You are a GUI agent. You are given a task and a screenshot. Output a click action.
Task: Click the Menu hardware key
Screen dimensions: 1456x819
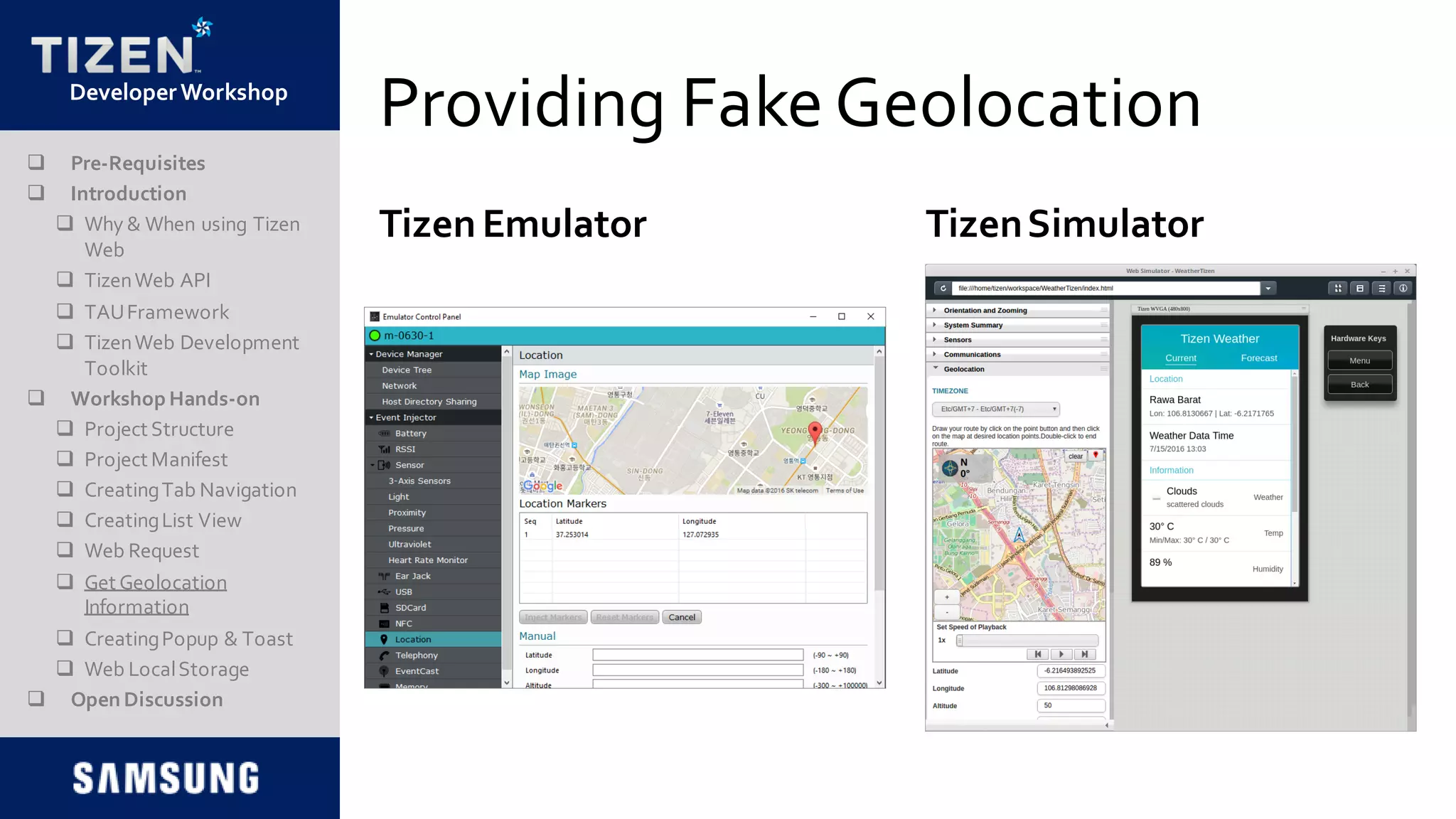coord(1360,360)
